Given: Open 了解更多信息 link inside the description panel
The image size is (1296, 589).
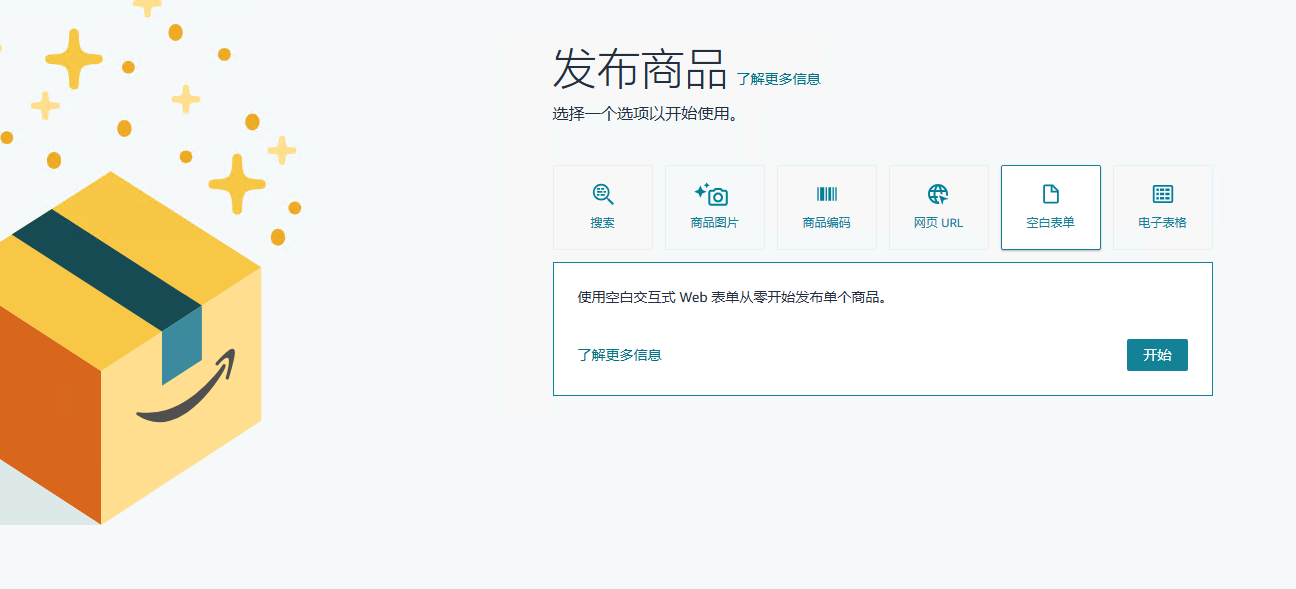Looking at the screenshot, I should [619, 355].
